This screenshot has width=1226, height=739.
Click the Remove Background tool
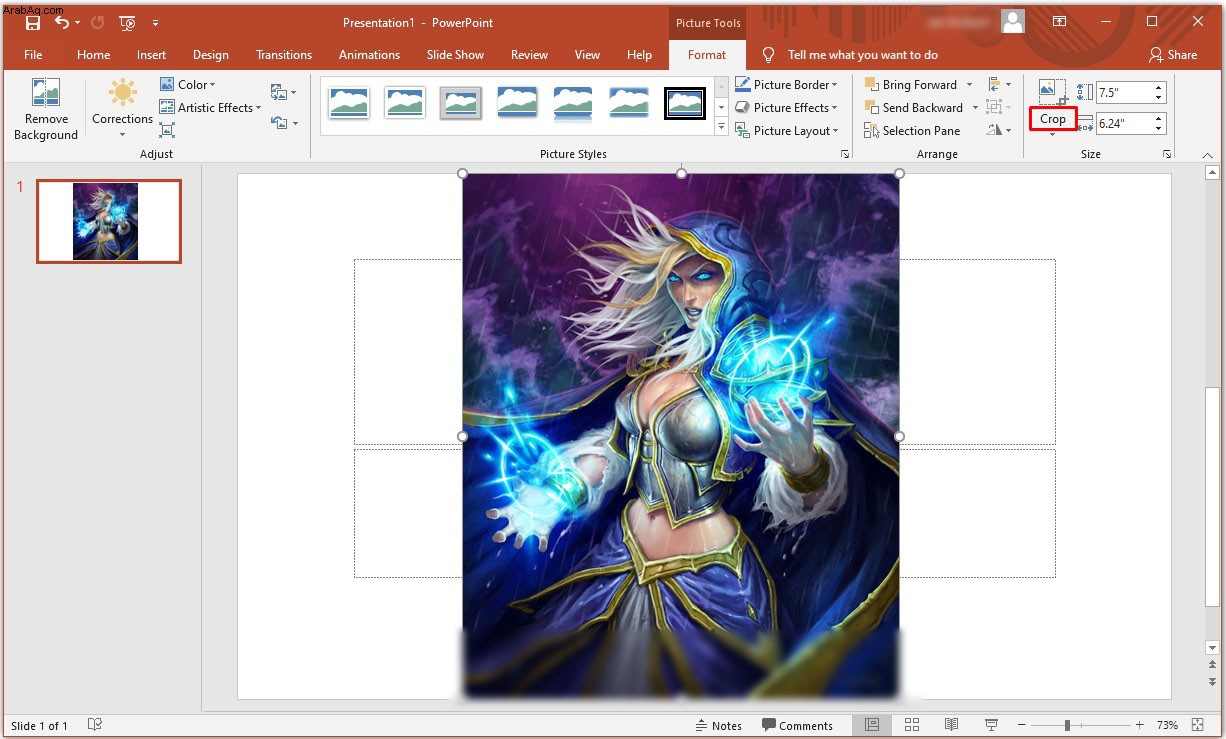click(x=46, y=110)
